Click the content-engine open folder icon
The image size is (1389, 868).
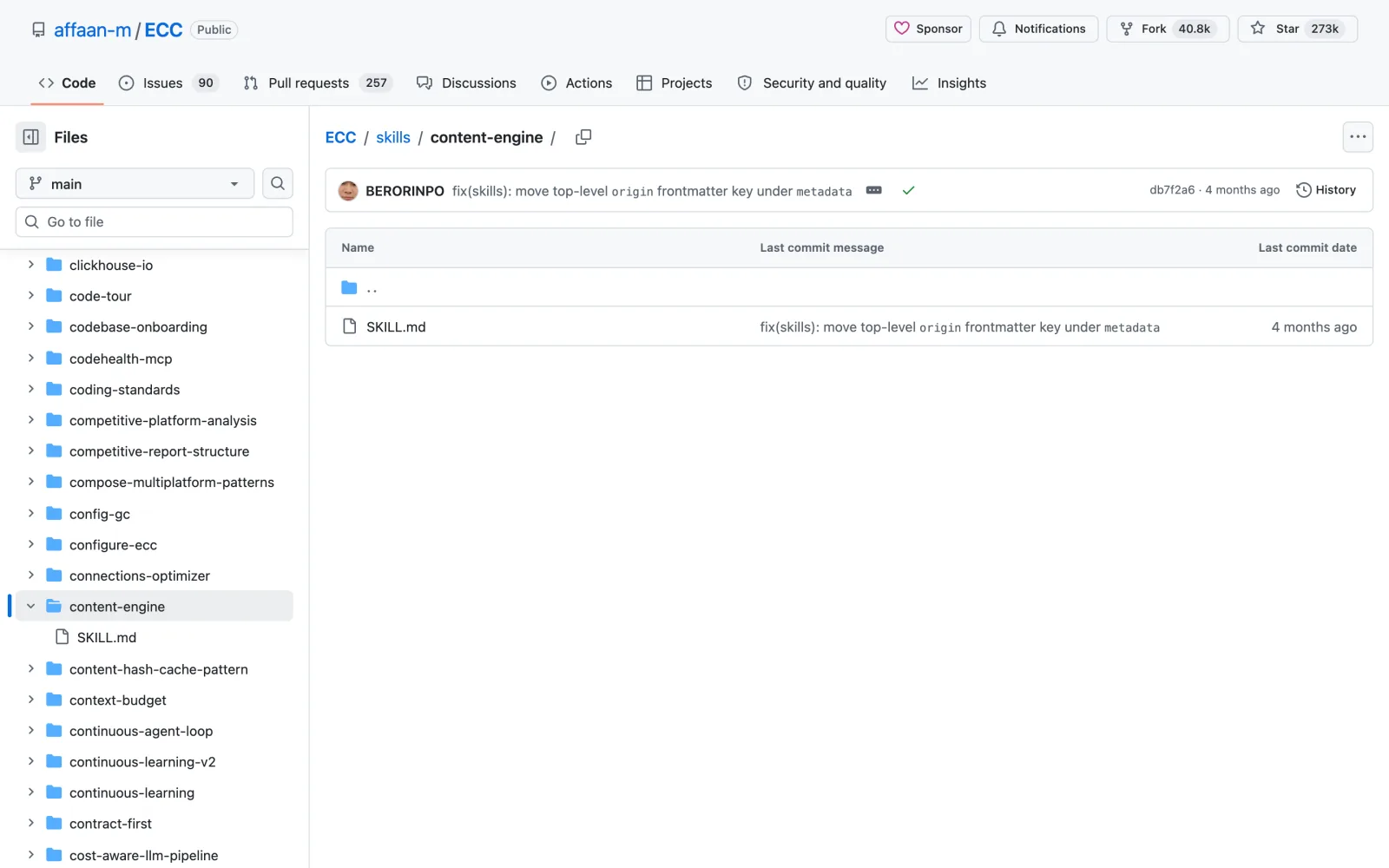(x=54, y=606)
